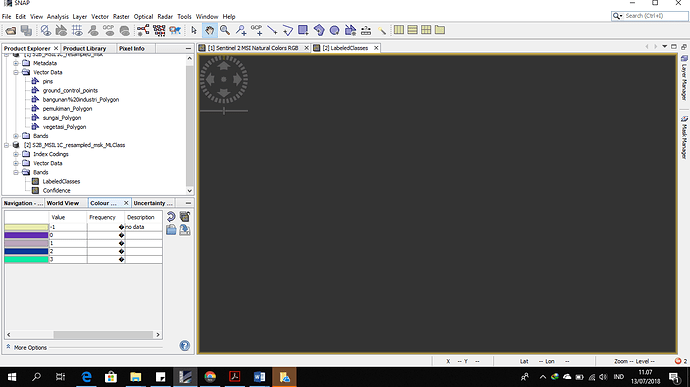Open the File menu
The width and height of the screenshot is (690, 387).
[7, 17]
